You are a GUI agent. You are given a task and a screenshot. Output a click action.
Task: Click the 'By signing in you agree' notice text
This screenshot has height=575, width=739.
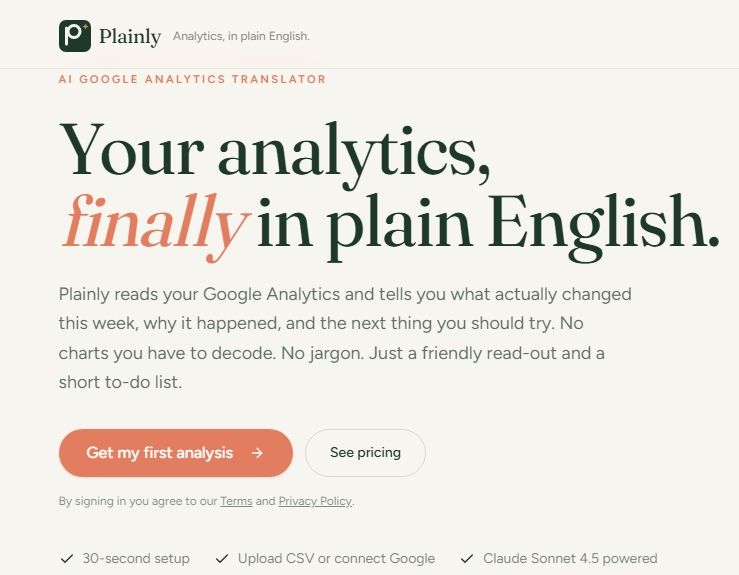[x=206, y=501]
